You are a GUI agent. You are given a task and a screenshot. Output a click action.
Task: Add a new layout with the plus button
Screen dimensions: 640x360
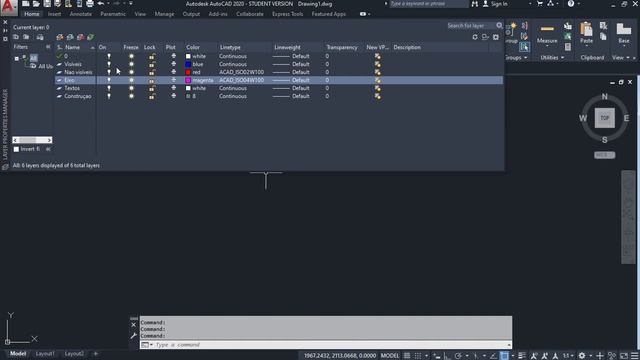[96, 354]
